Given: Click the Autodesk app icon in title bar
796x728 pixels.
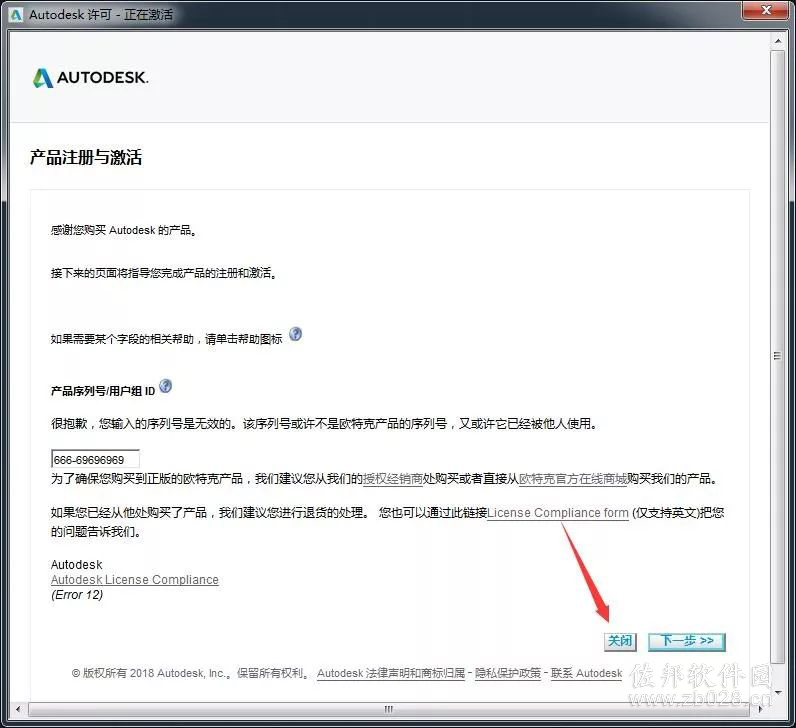Looking at the screenshot, I should (x=16, y=15).
